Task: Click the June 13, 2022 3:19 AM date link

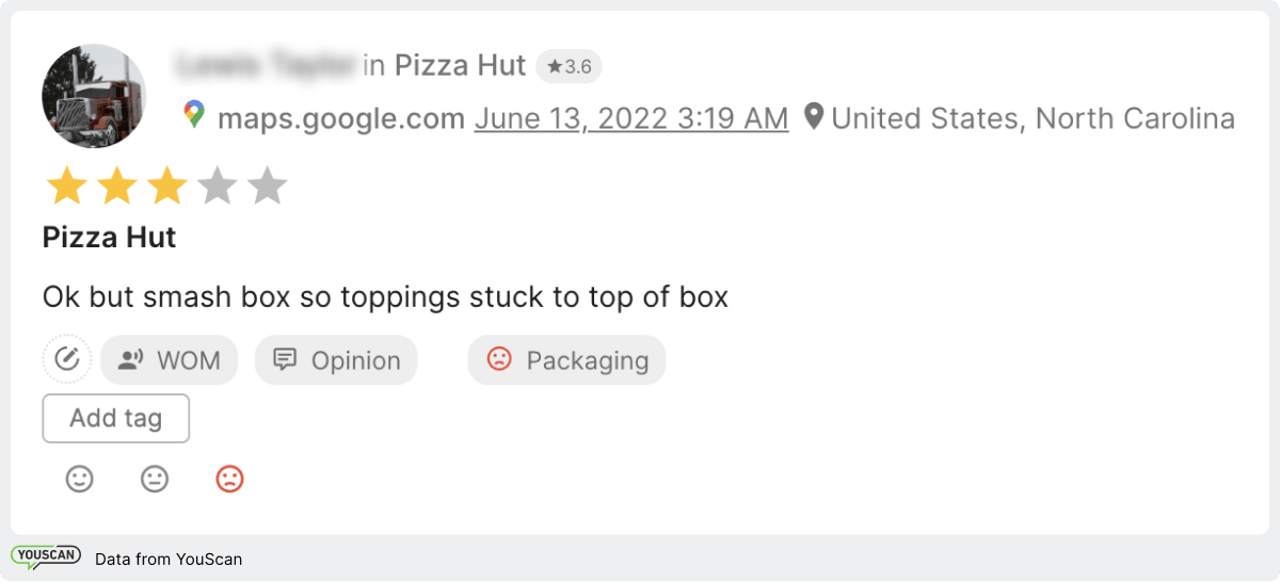Action: [631, 119]
